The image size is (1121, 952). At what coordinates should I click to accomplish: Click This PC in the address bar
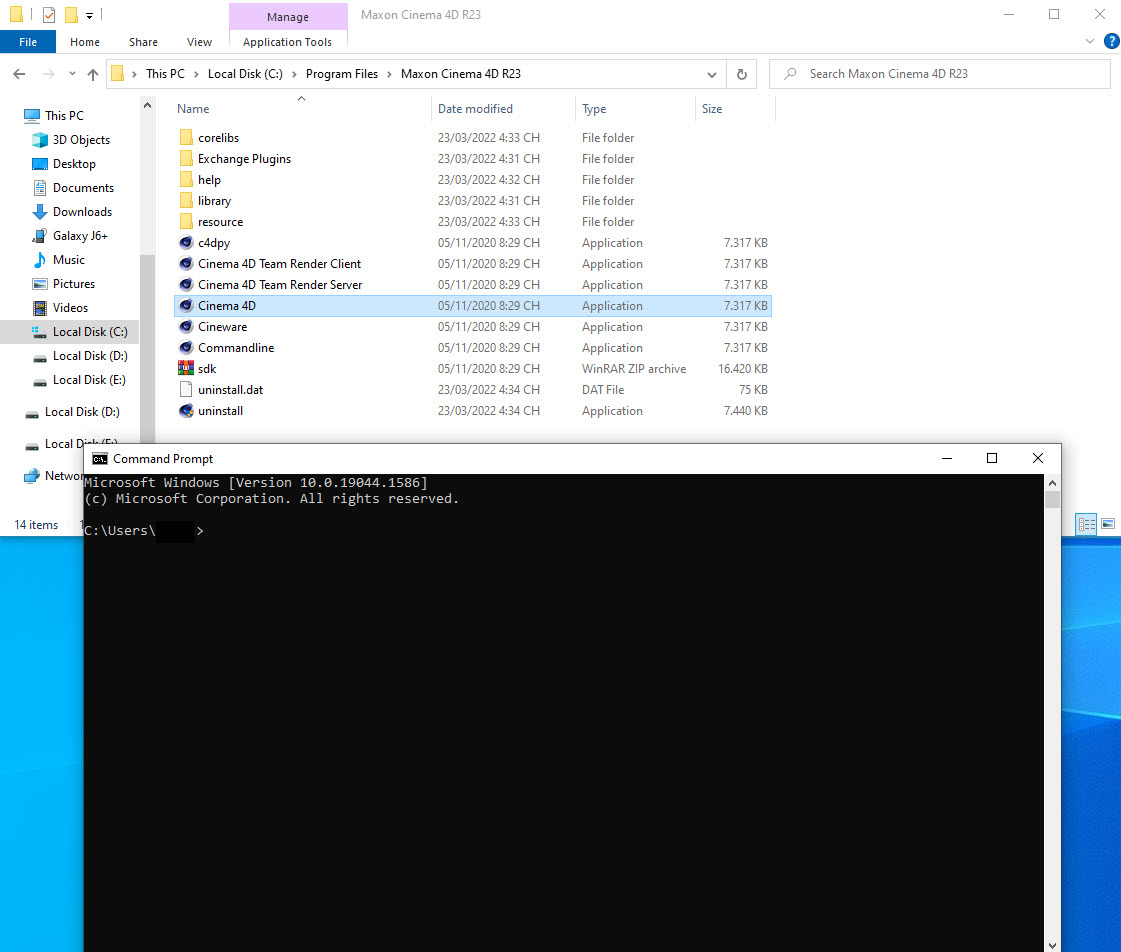point(165,74)
